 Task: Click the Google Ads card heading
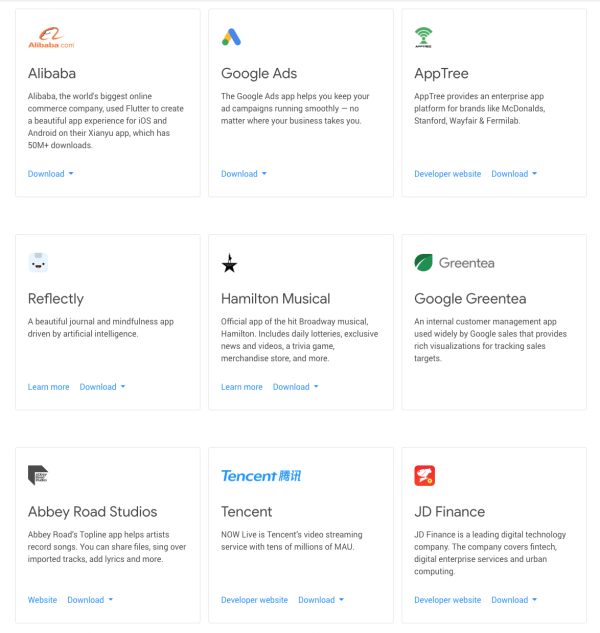pyautogui.click(x=259, y=73)
